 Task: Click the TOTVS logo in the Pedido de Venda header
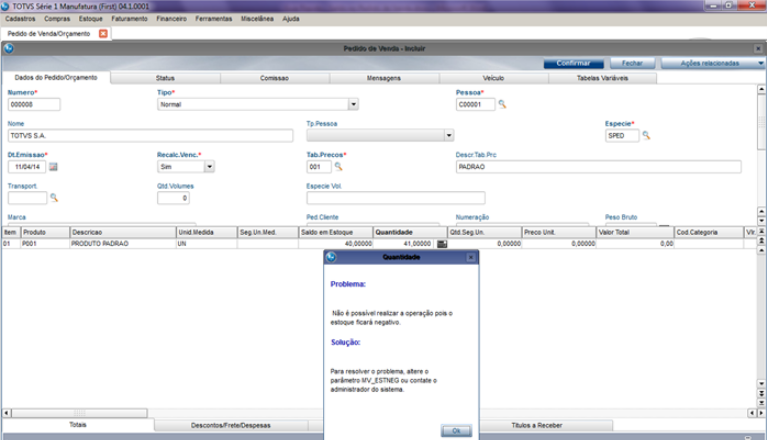[9, 48]
